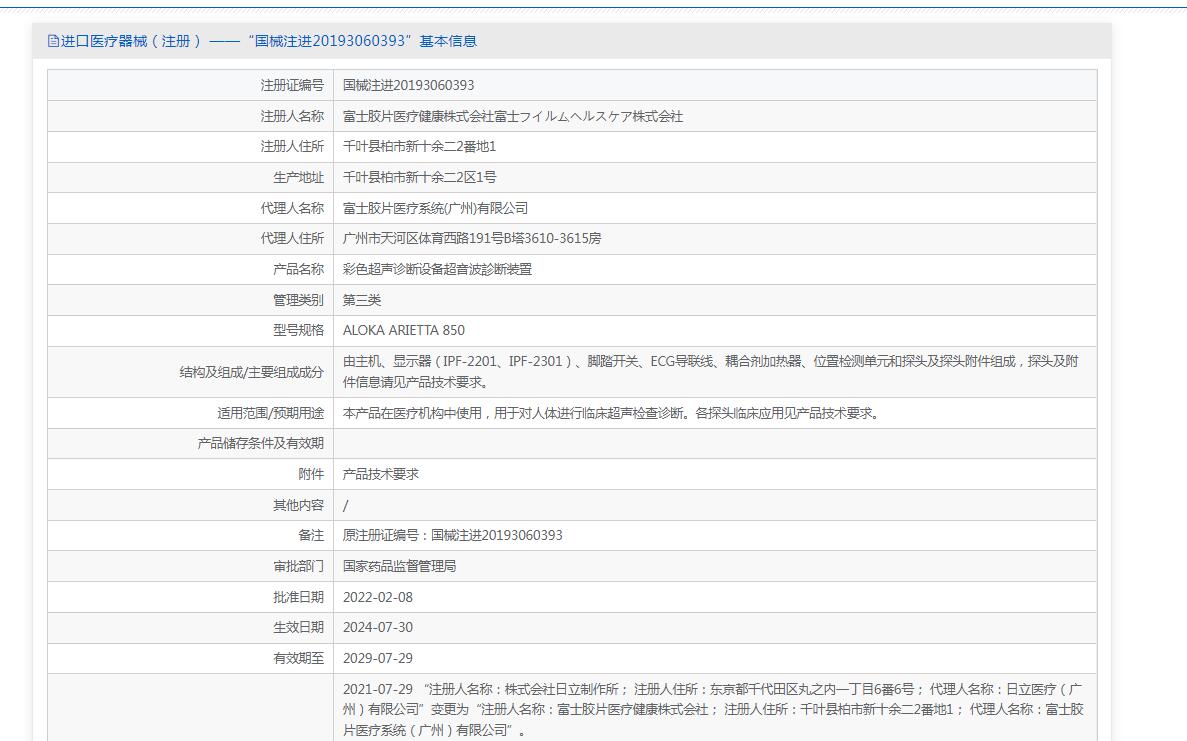
Task: Select the 产品储存条件及有效期 label
Action: (260, 443)
